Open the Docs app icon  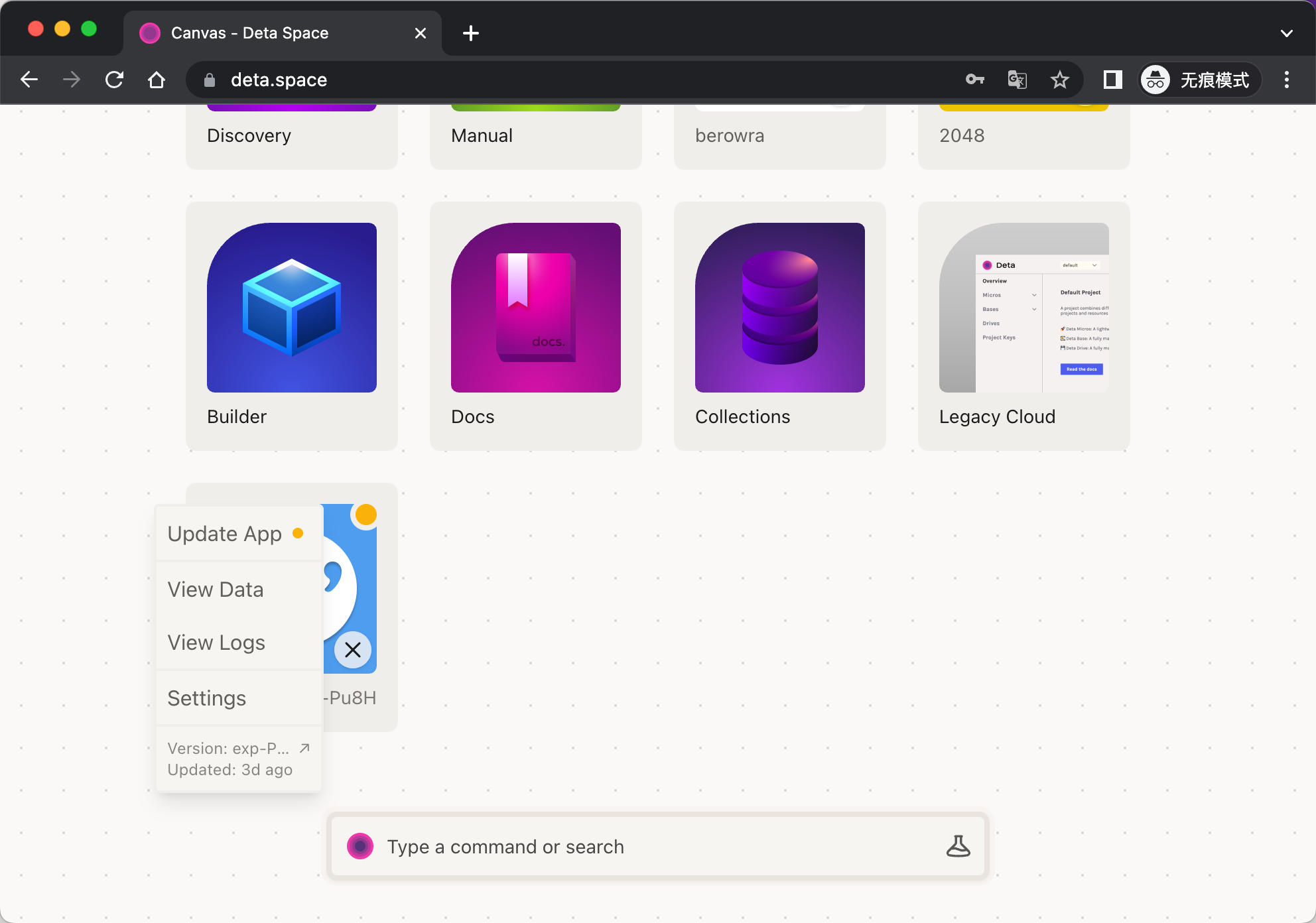[536, 307]
